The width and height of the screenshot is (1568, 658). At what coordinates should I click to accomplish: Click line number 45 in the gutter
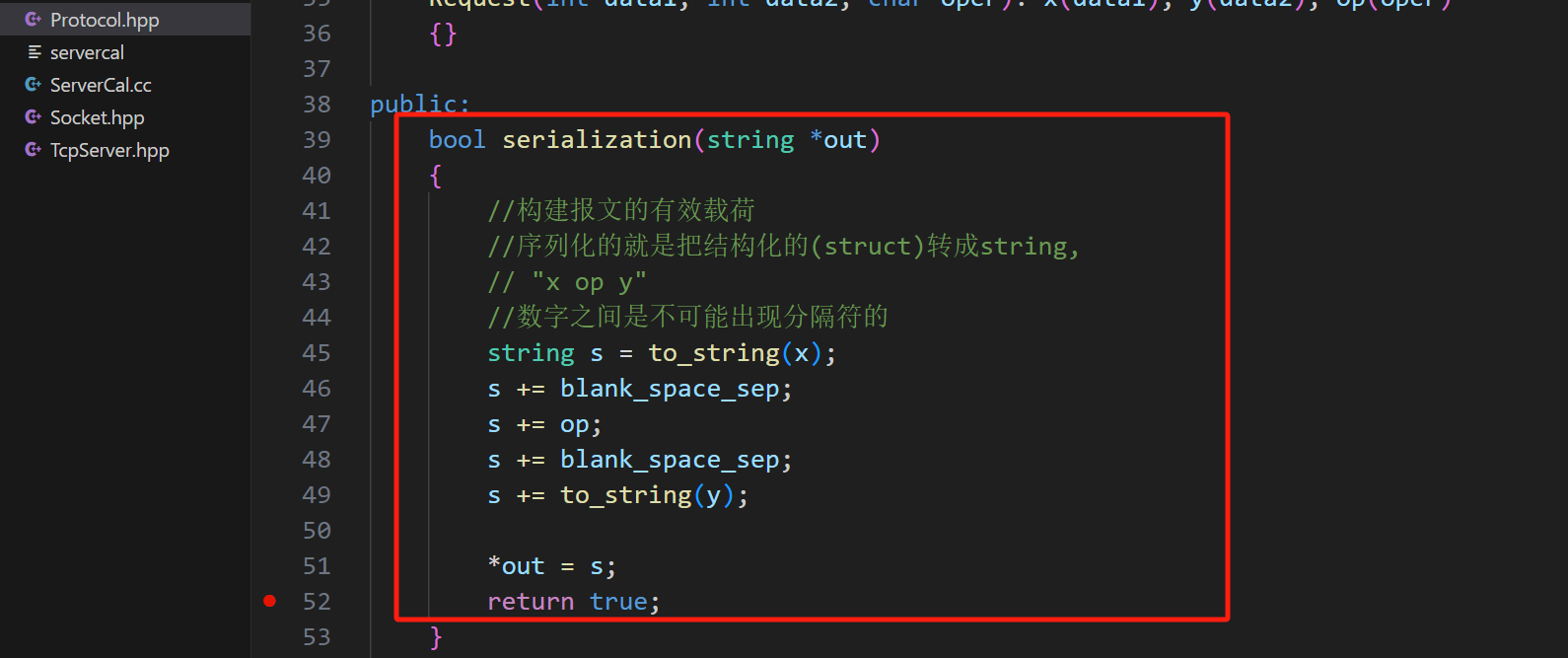(317, 353)
